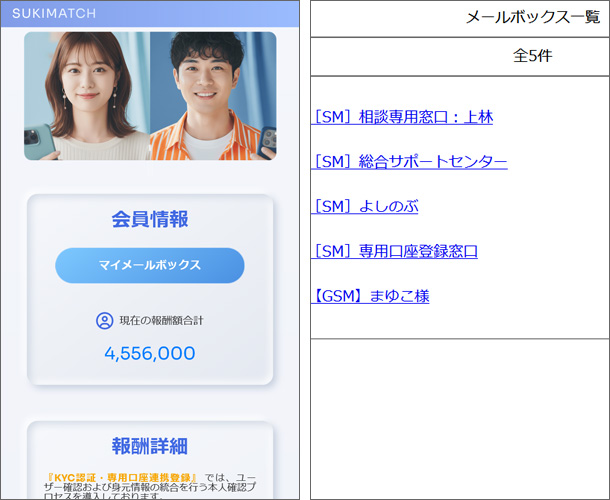Click the 会員情報 heading
610x500 pixels.
[x=150, y=220]
